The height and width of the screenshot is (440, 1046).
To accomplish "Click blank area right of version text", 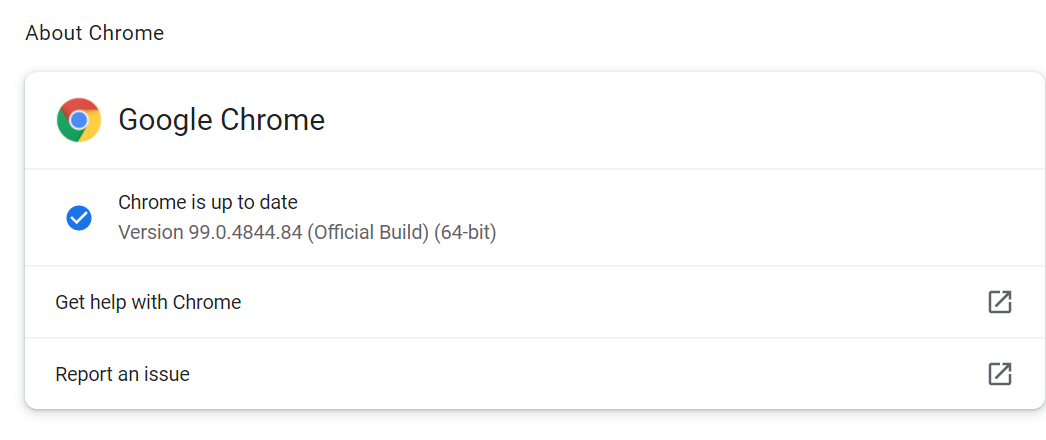I will (734, 233).
